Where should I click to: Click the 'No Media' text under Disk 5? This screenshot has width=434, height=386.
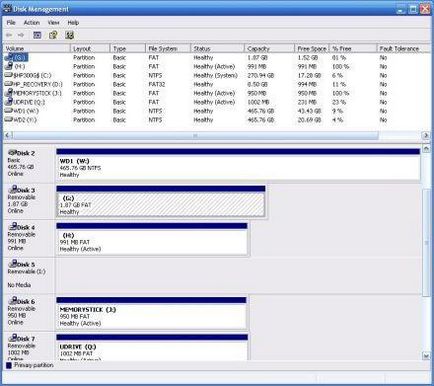click(x=19, y=285)
